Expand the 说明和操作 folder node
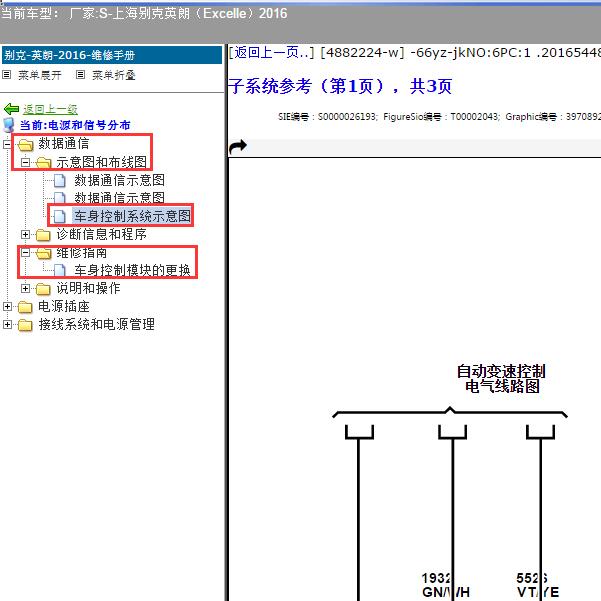The image size is (601, 601). (25, 288)
